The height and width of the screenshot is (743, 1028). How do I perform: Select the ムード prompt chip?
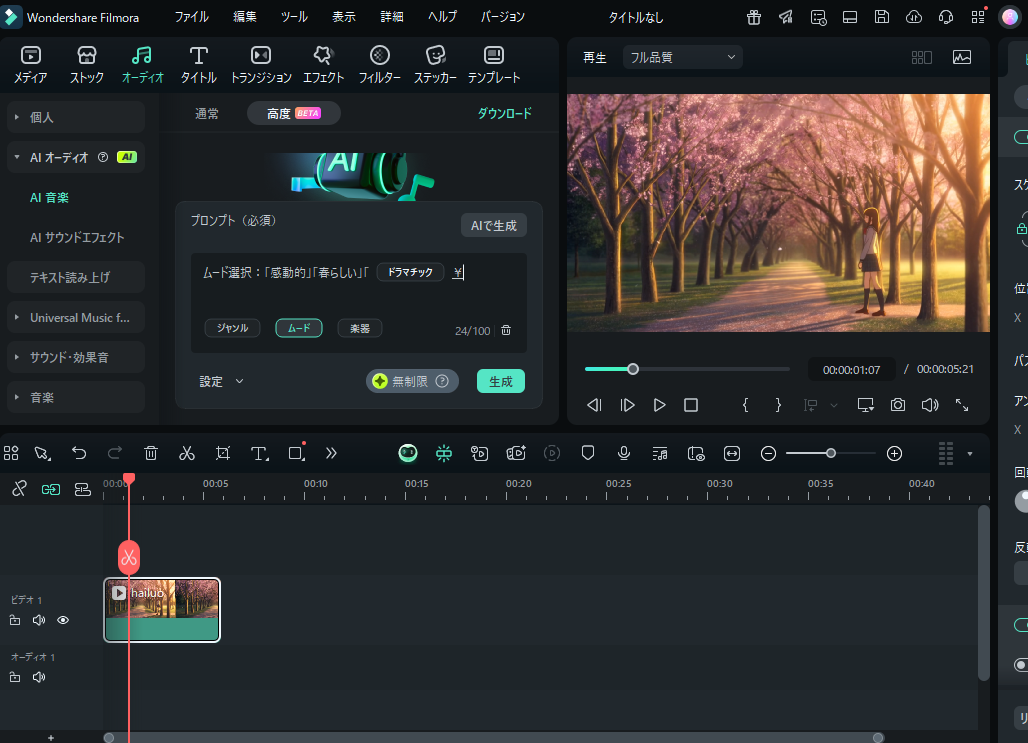(299, 328)
